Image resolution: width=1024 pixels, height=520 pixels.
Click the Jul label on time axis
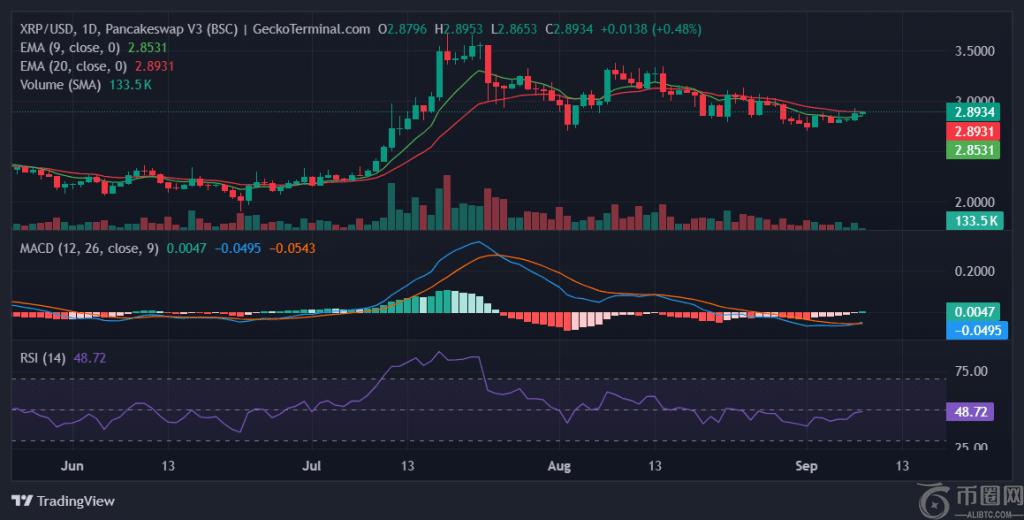coord(313,466)
